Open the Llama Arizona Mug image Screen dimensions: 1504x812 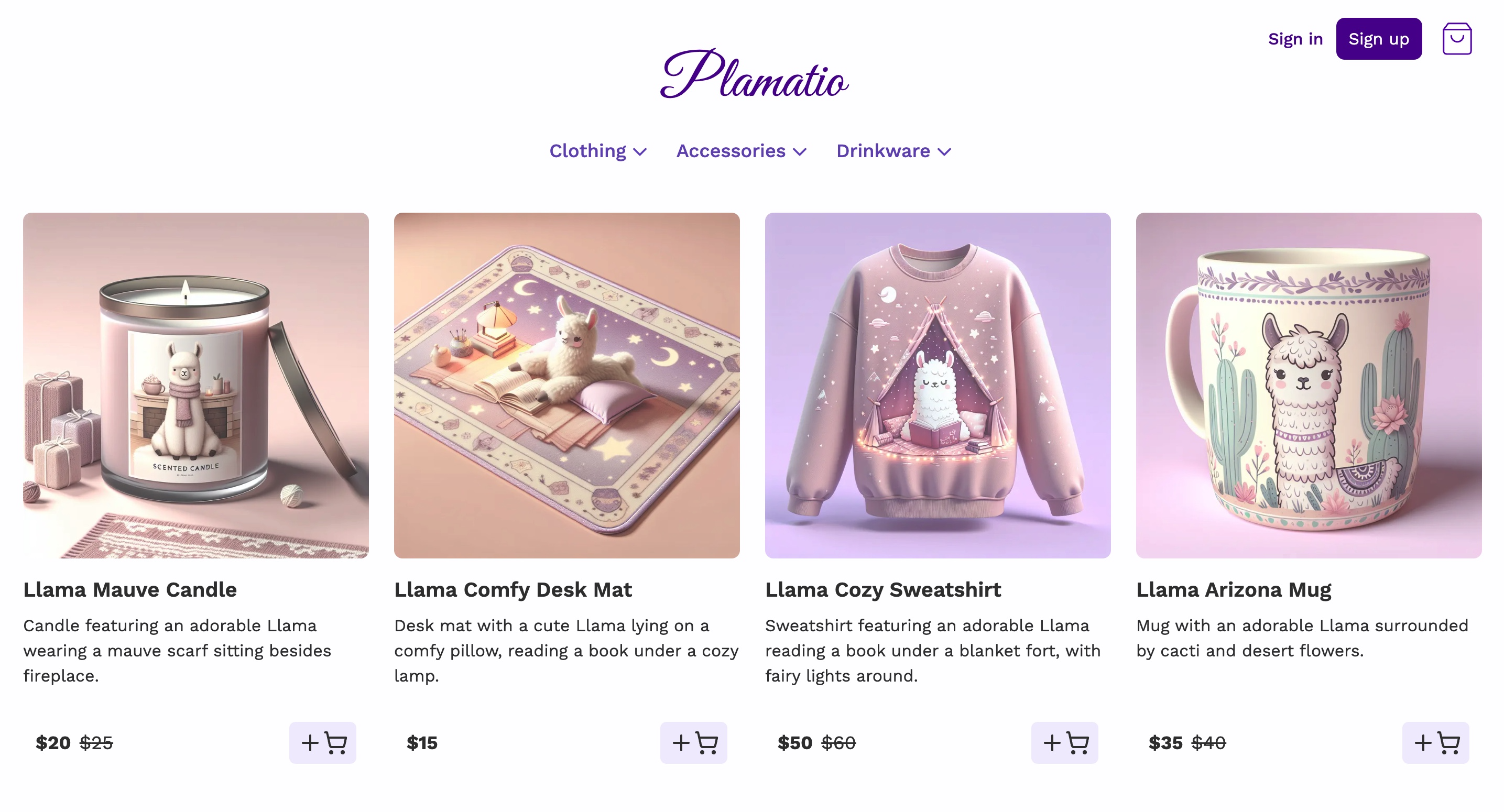(1309, 385)
